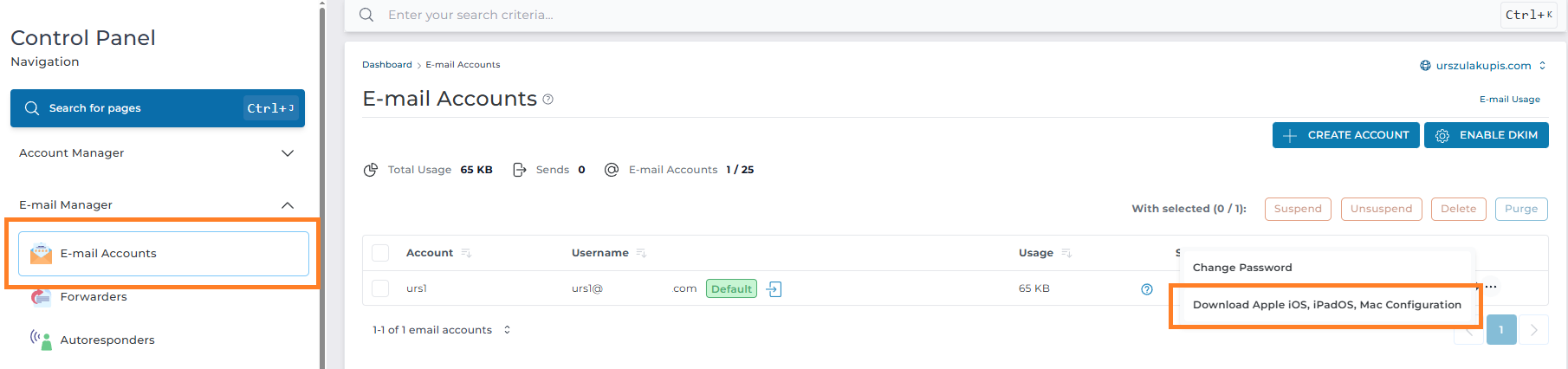
Task: Click the magnifier icon in top search bar
Action: [x=366, y=15]
